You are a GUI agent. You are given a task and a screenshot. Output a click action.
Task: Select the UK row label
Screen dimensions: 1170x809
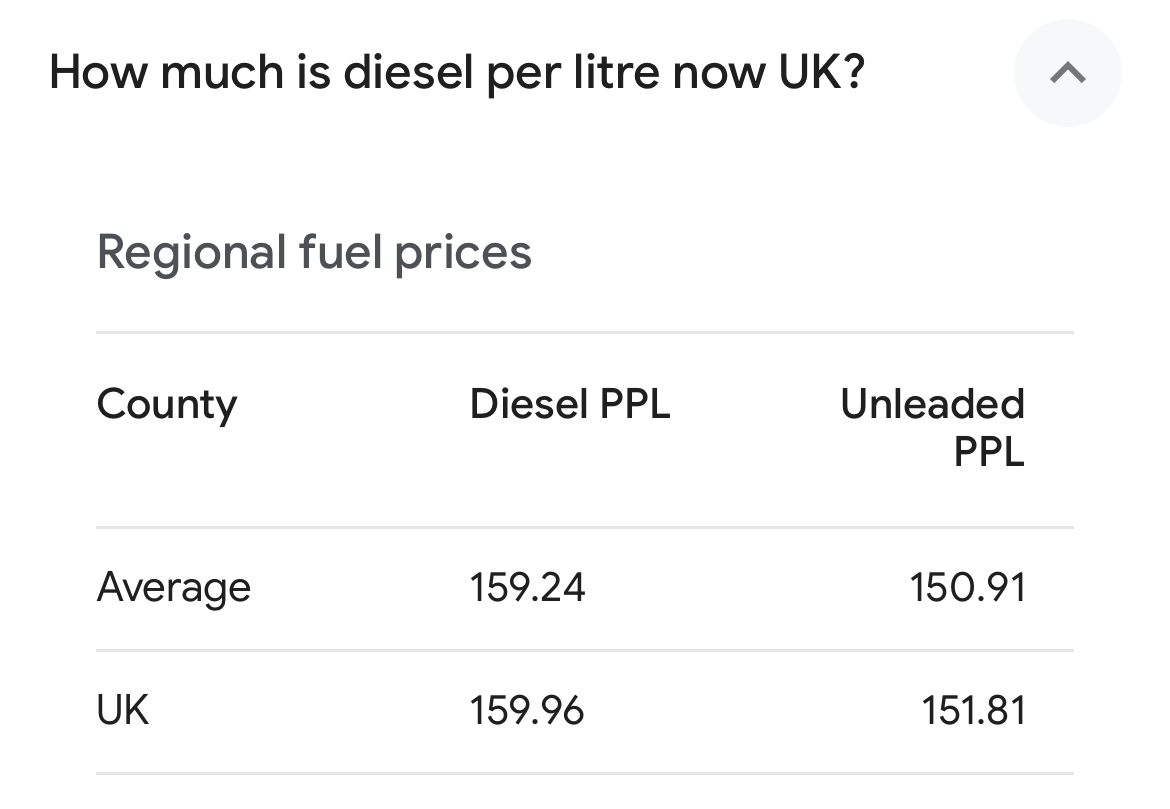[123, 711]
